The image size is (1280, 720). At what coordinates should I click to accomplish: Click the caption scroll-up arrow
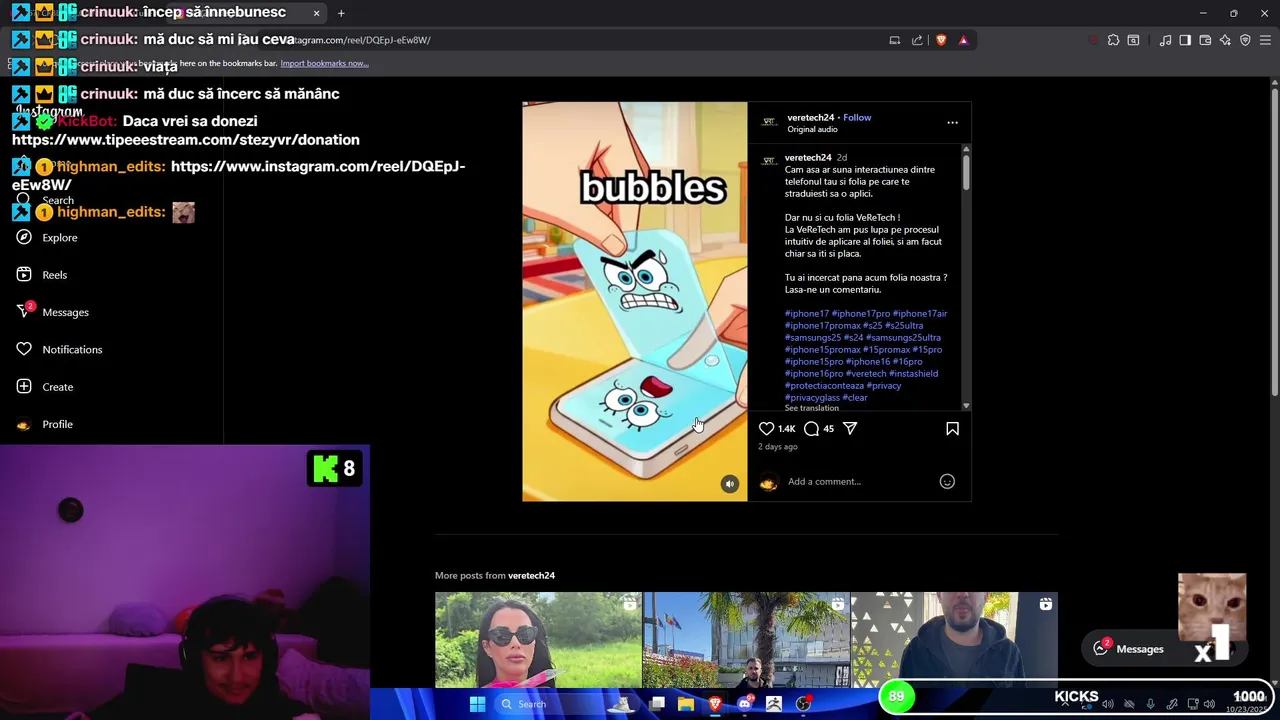click(966, 149)
